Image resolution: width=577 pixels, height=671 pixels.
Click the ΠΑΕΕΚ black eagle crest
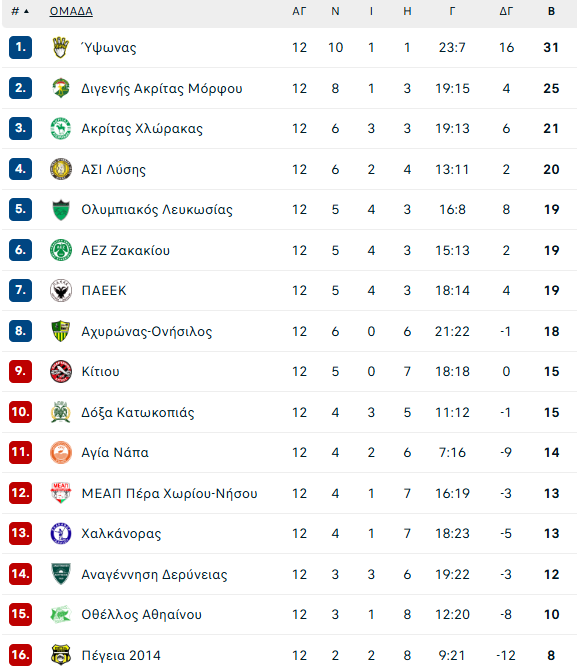[x=61, y=291]
